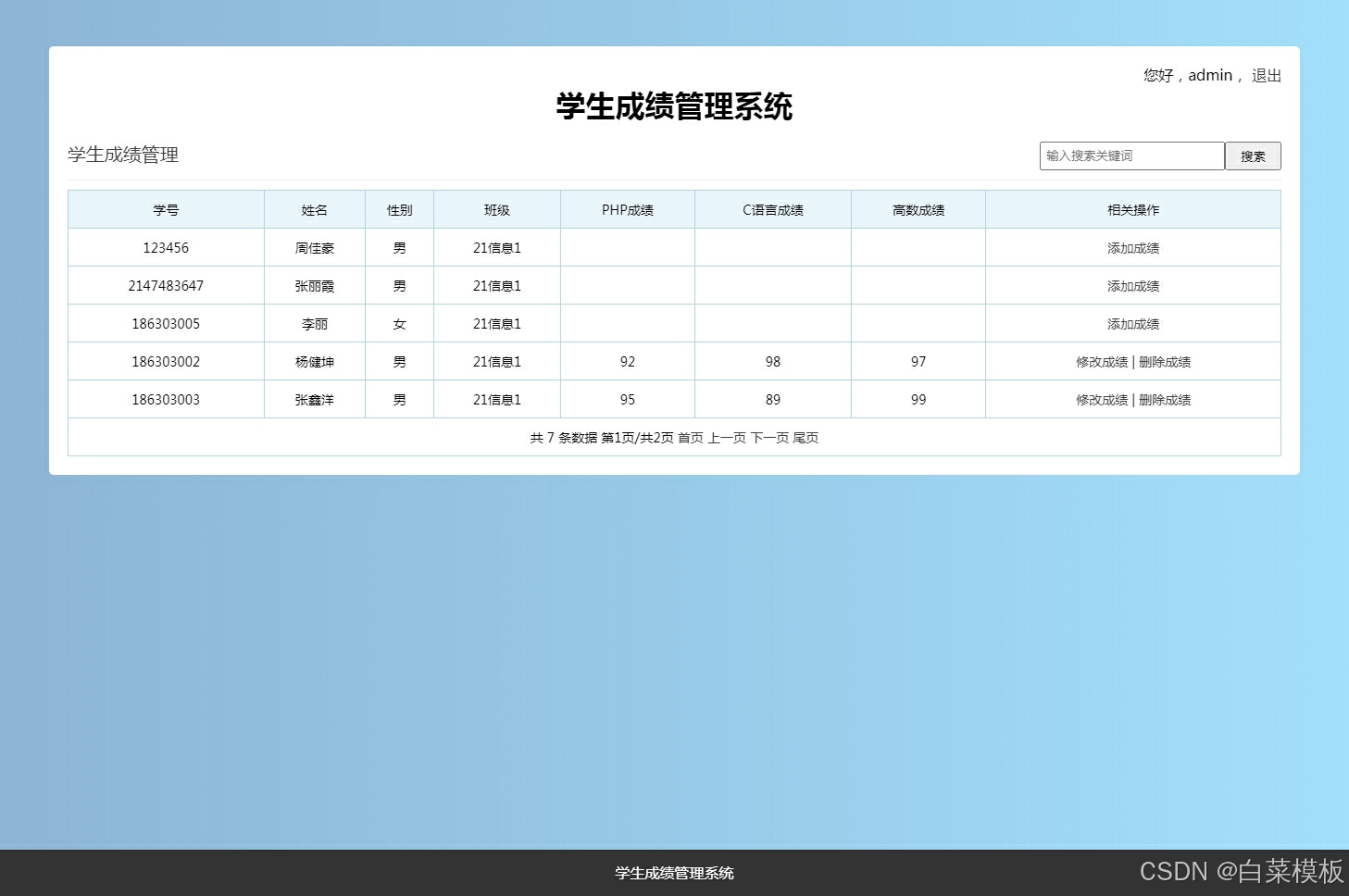Click the name 杨健坤

pos(315,362)
